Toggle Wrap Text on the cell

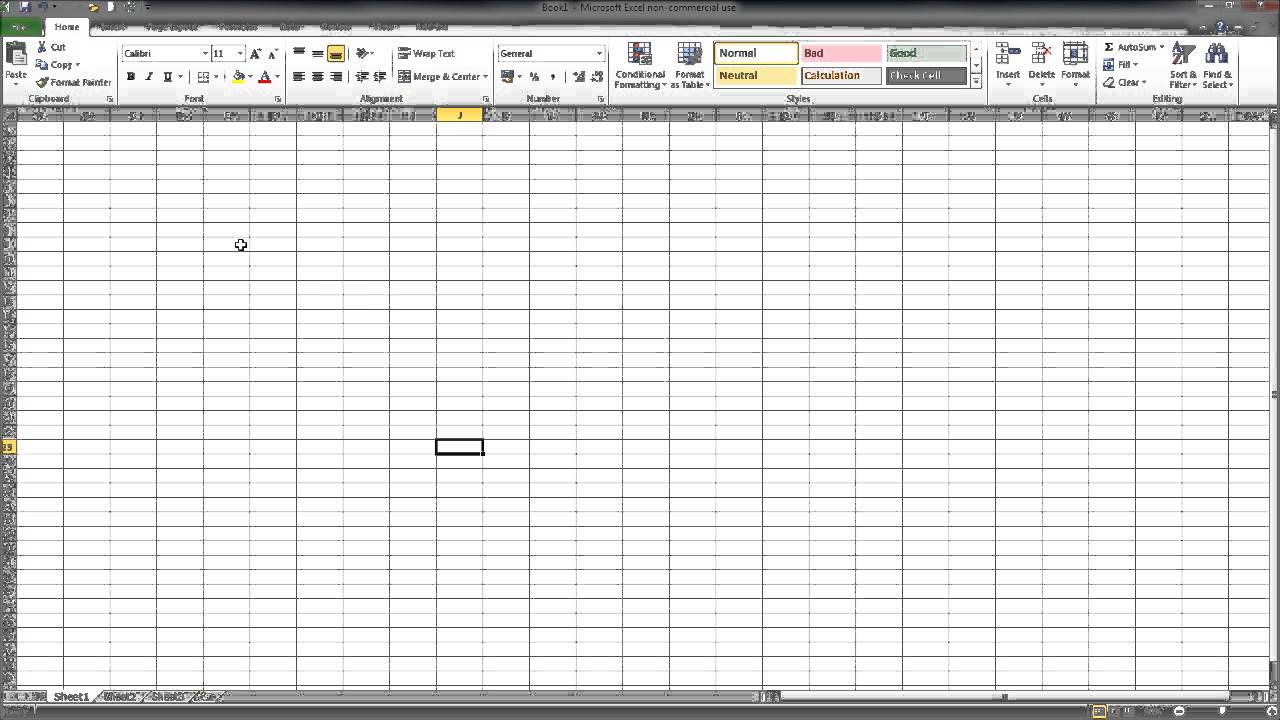[x=426, y=54]
